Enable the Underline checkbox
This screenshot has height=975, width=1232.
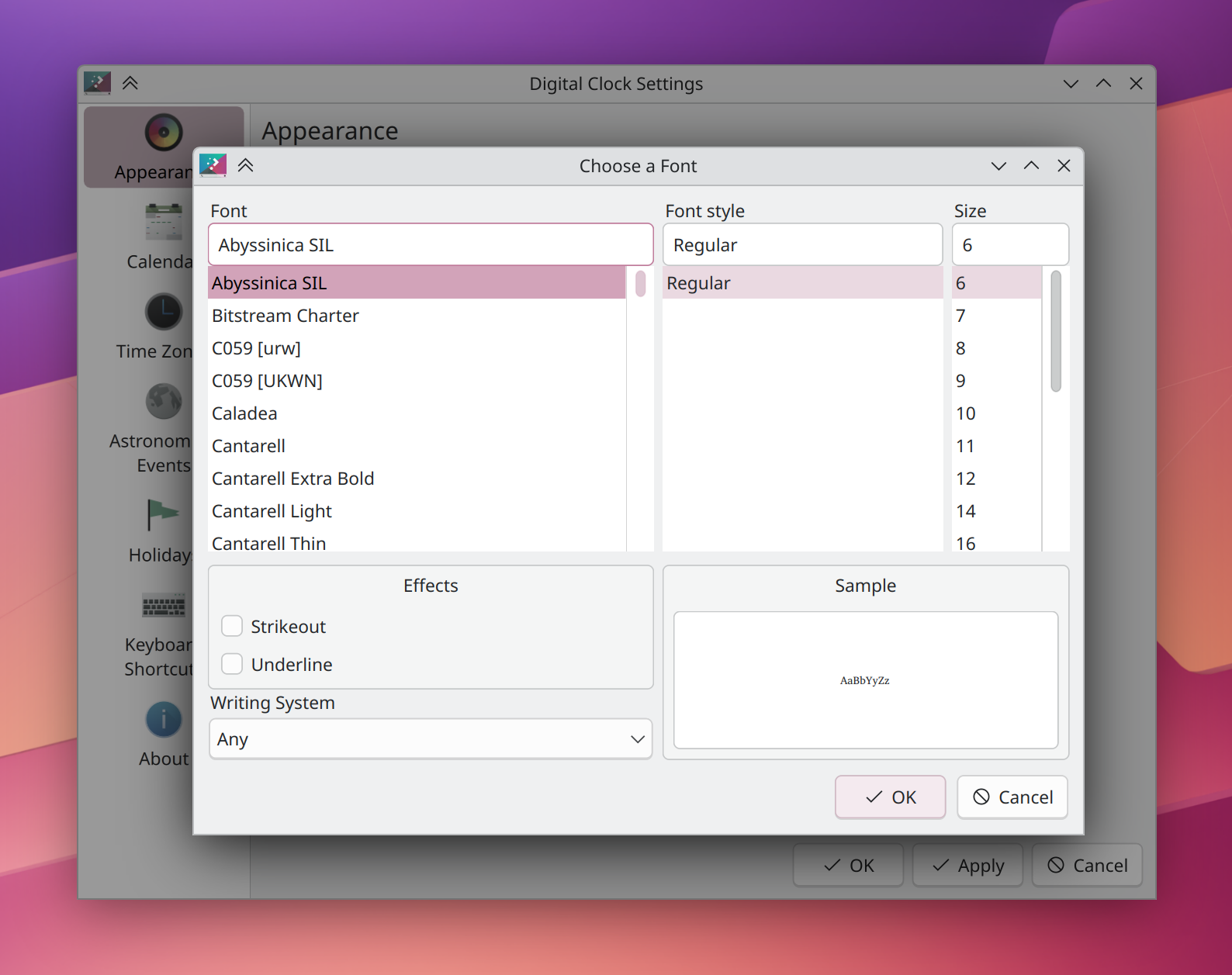(x=232, y=664)
